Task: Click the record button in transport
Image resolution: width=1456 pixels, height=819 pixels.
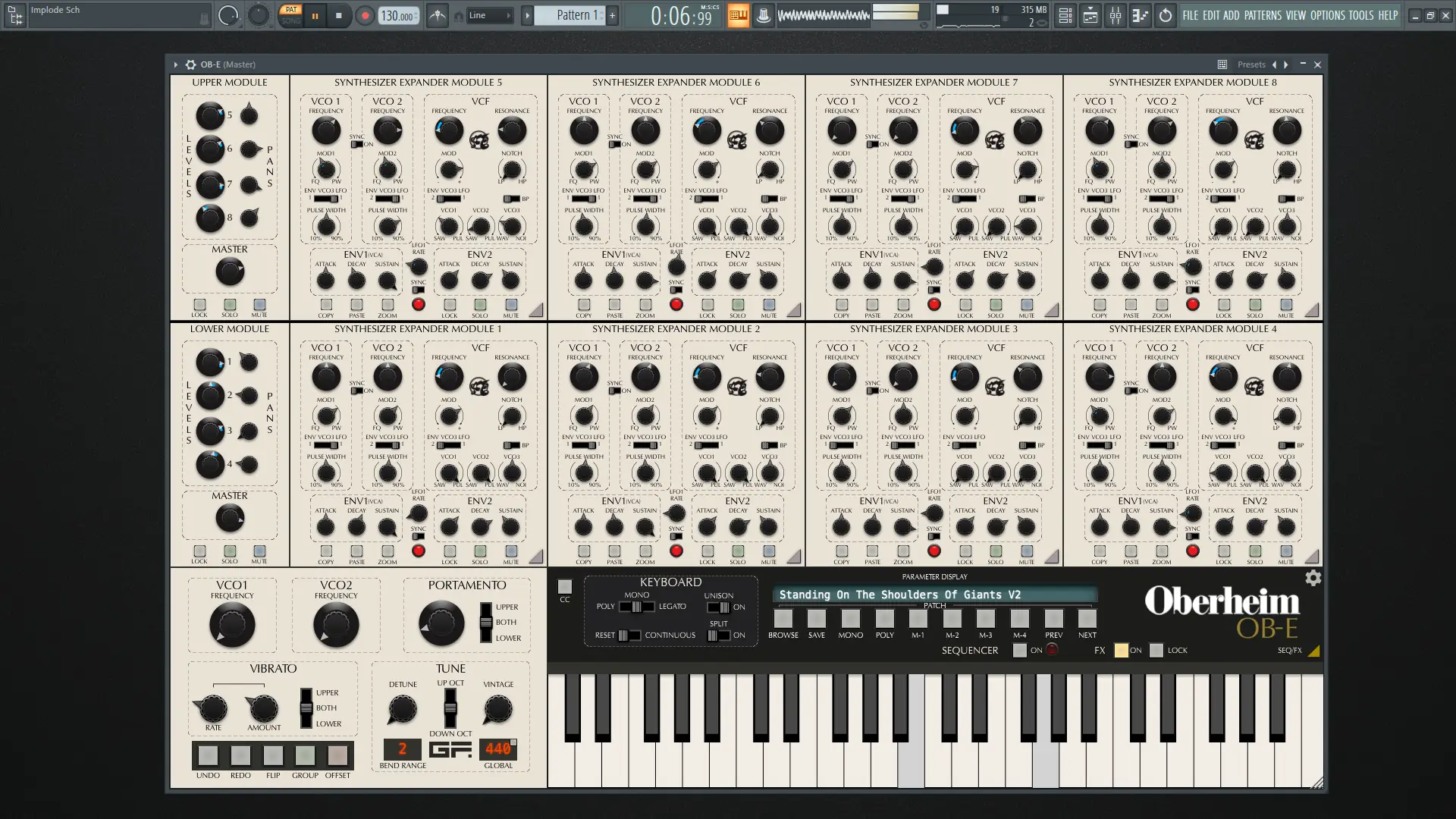Action: click(365, 15)
